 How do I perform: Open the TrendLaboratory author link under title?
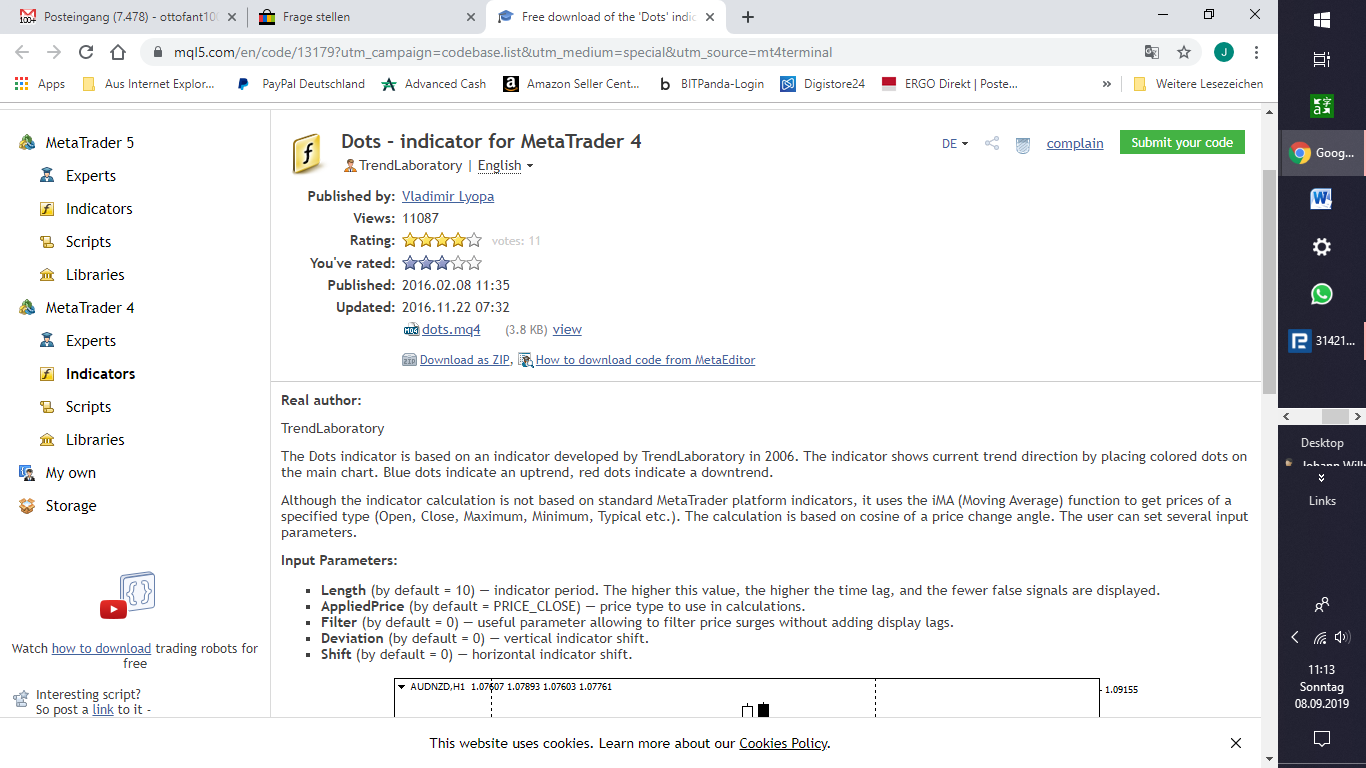pyautogui.click(x=410, y=166)
